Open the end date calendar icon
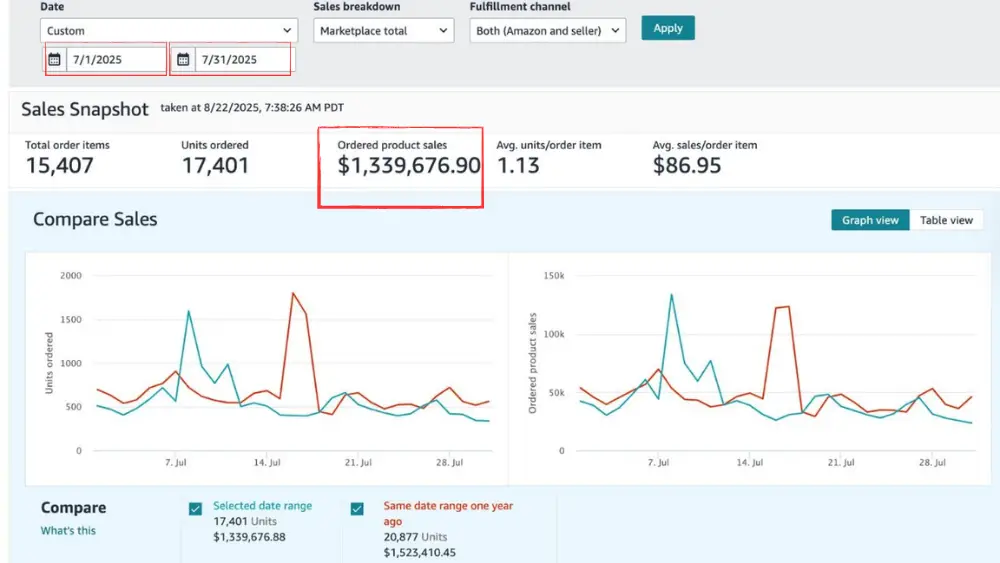This screenshot has height=563, width=1000. point(183,60)
